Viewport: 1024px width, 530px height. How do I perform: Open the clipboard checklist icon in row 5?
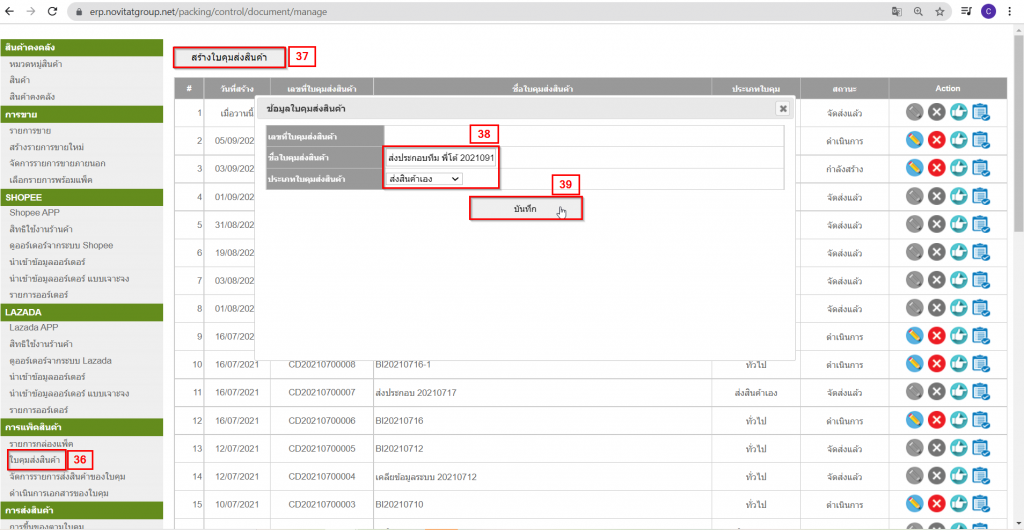980,225
